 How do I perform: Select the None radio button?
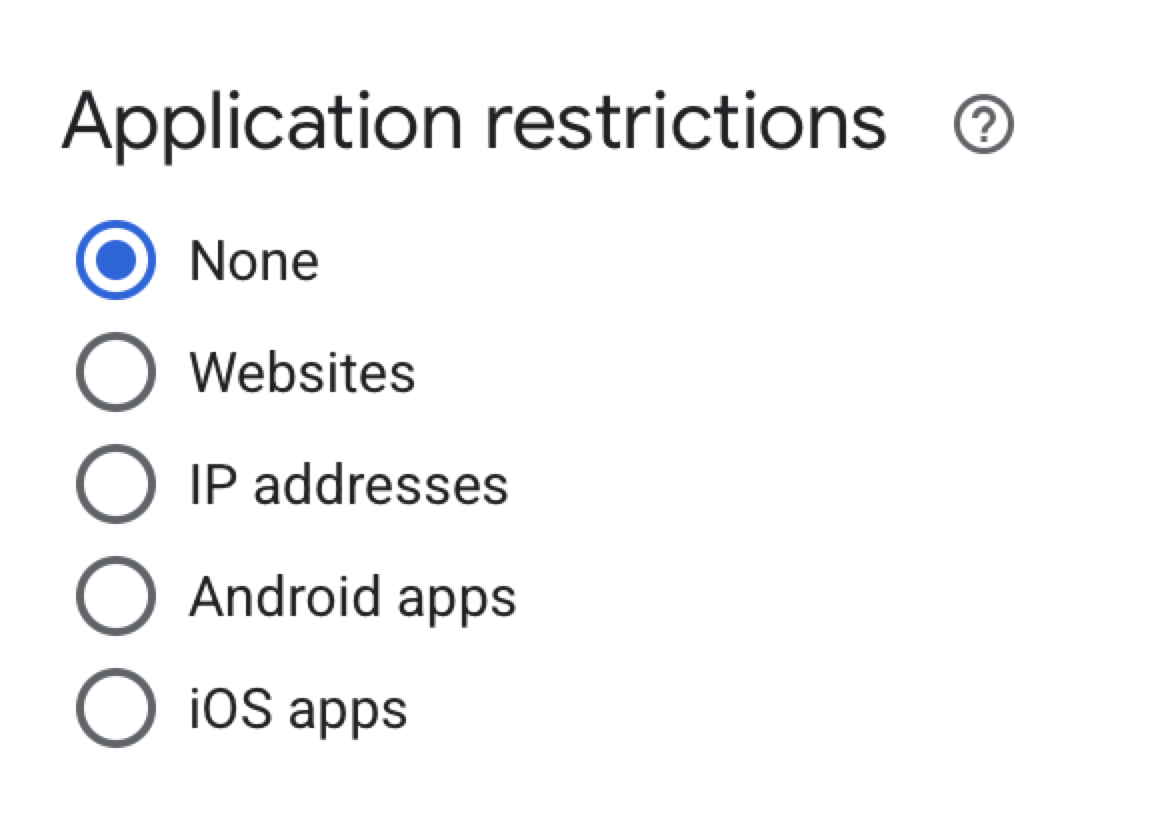point(116,261)
